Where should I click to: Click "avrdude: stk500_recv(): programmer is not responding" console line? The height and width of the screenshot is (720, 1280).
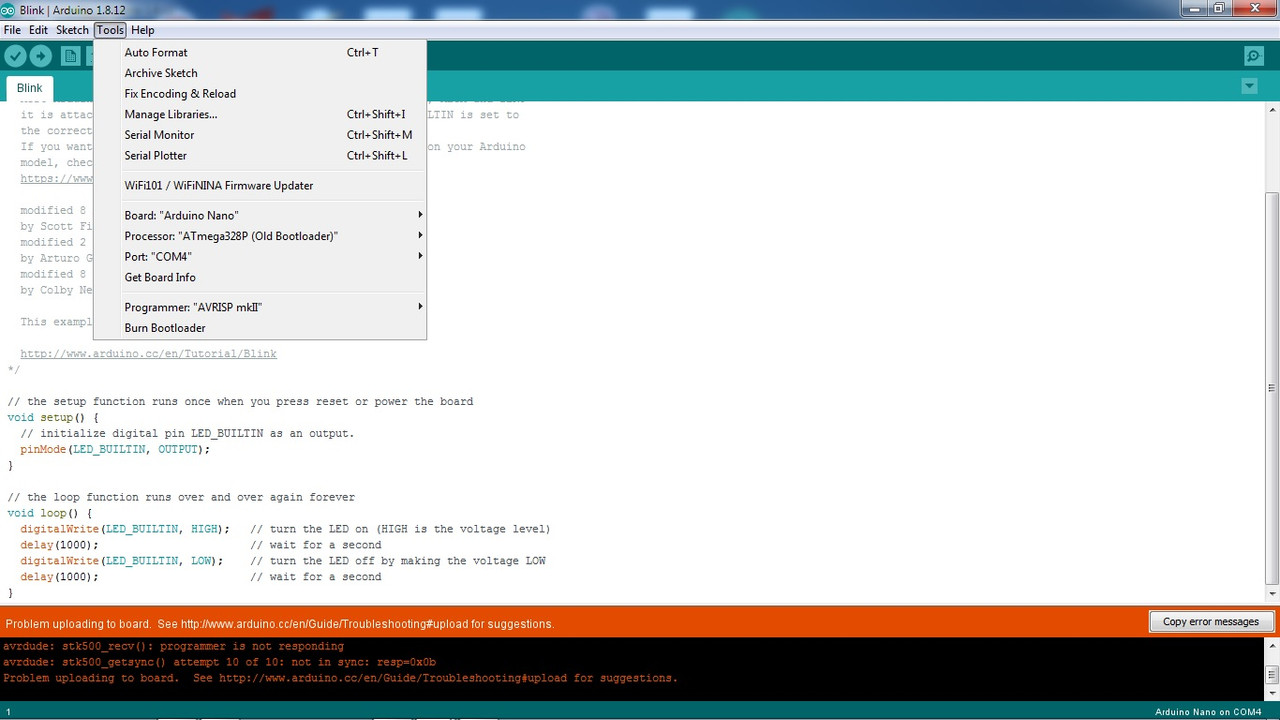173,646
